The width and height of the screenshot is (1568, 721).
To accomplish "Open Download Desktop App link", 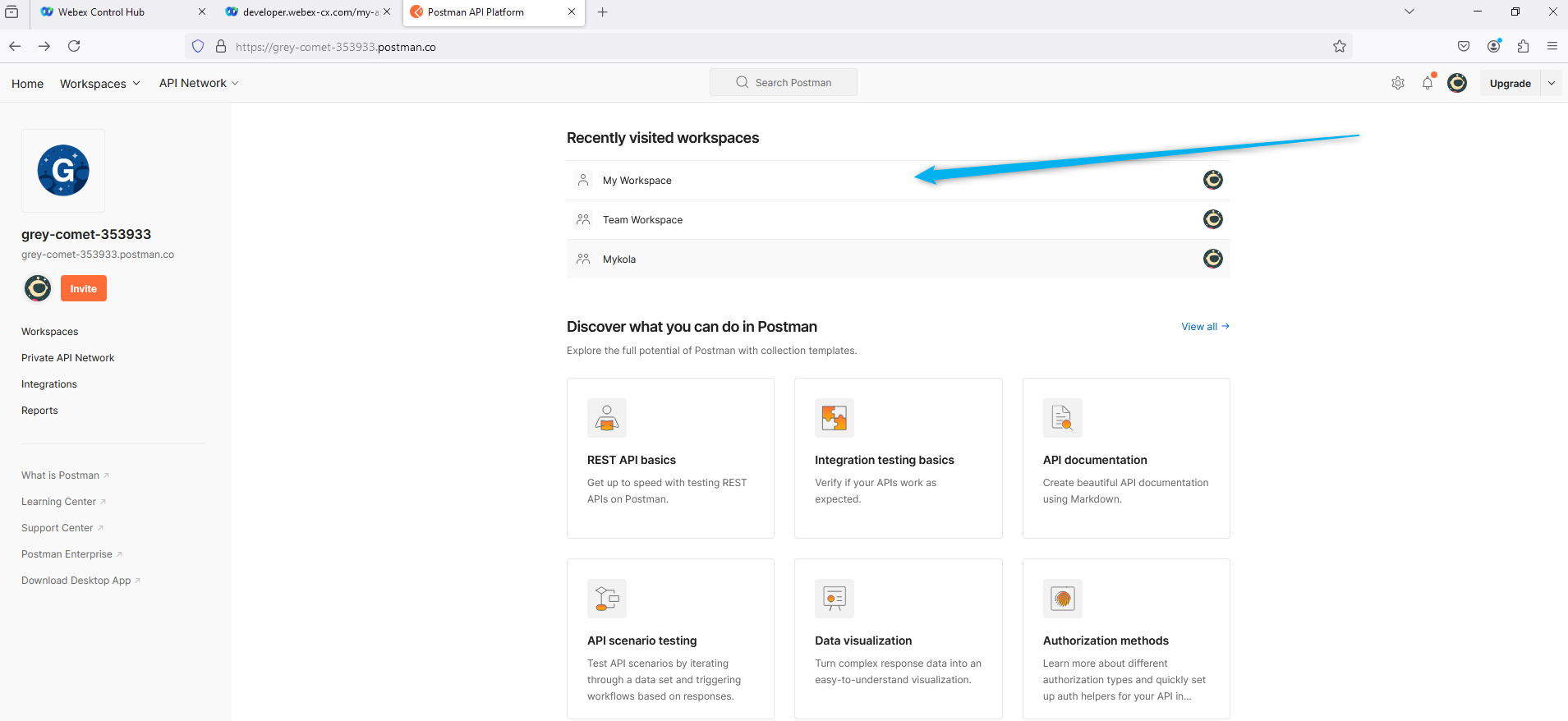I will click(80, 581).
